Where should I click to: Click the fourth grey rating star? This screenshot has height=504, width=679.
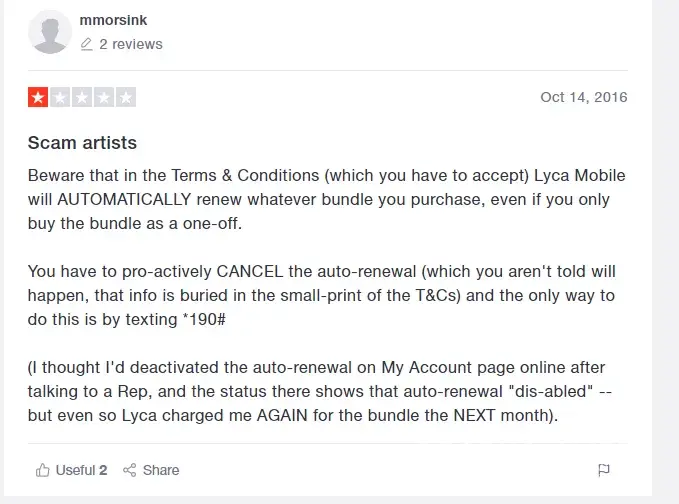point(104,98)
